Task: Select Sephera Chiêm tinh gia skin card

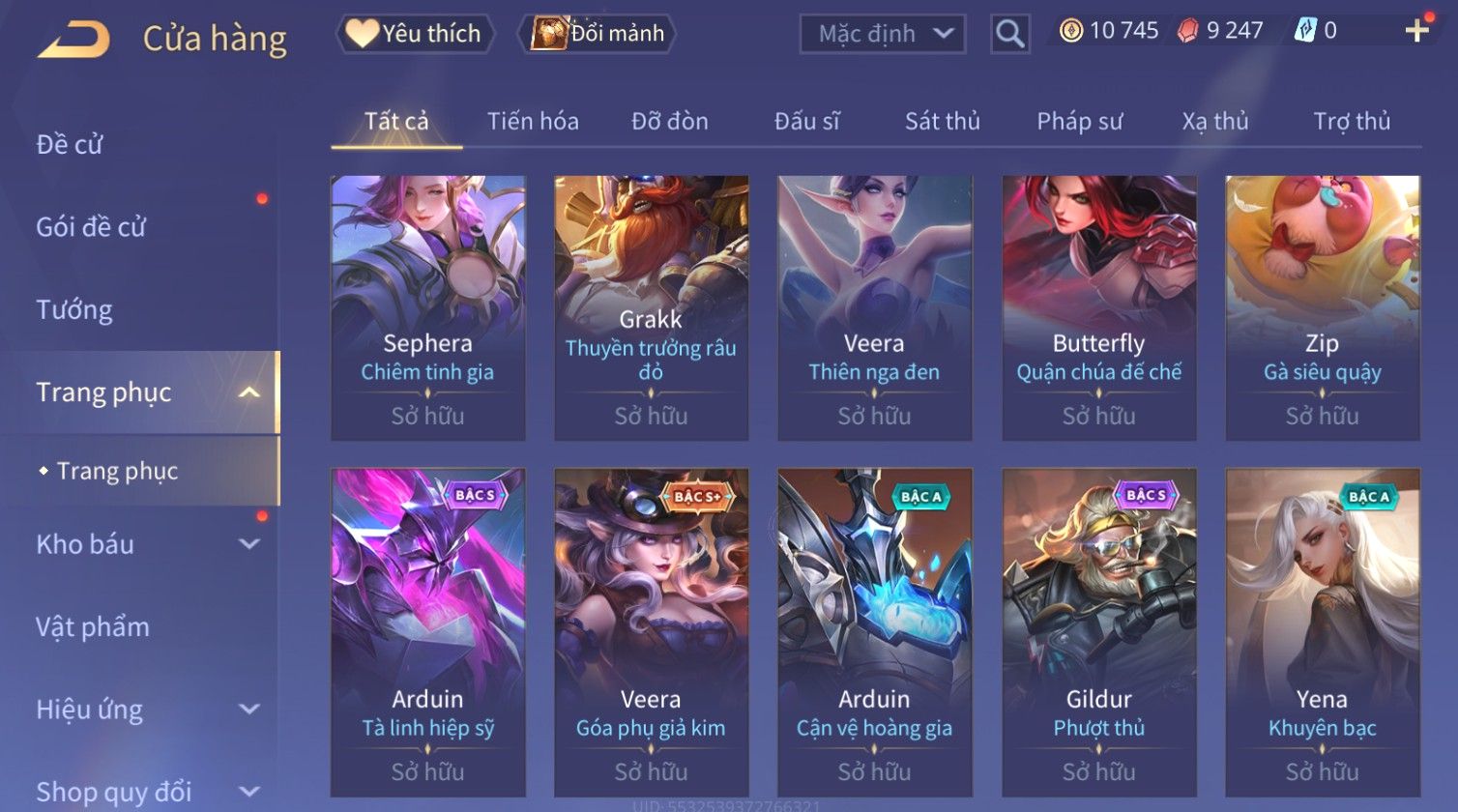Action: pos(427,308)
